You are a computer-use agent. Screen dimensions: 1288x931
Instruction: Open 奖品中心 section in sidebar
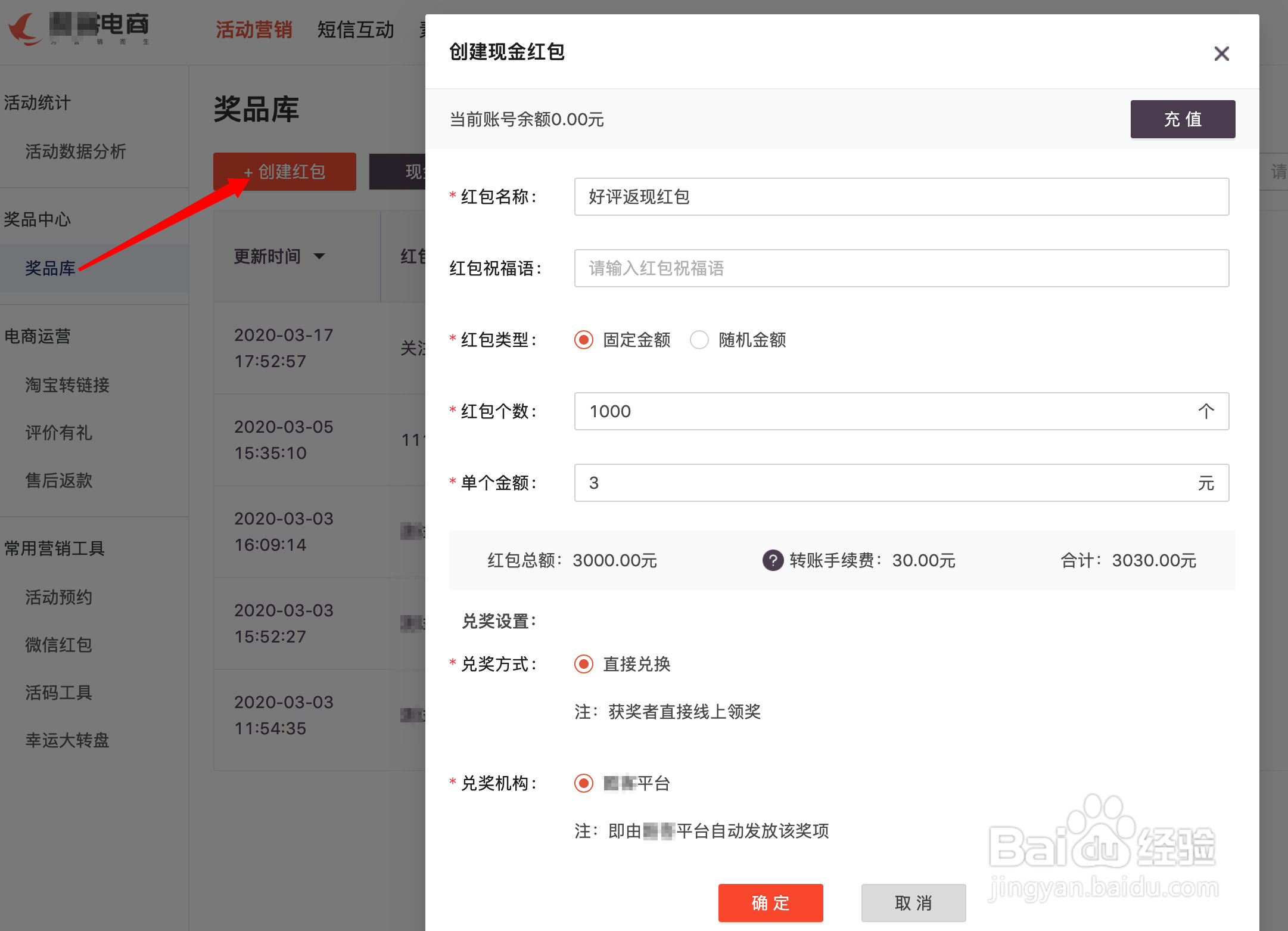click(x=37, y=219)
